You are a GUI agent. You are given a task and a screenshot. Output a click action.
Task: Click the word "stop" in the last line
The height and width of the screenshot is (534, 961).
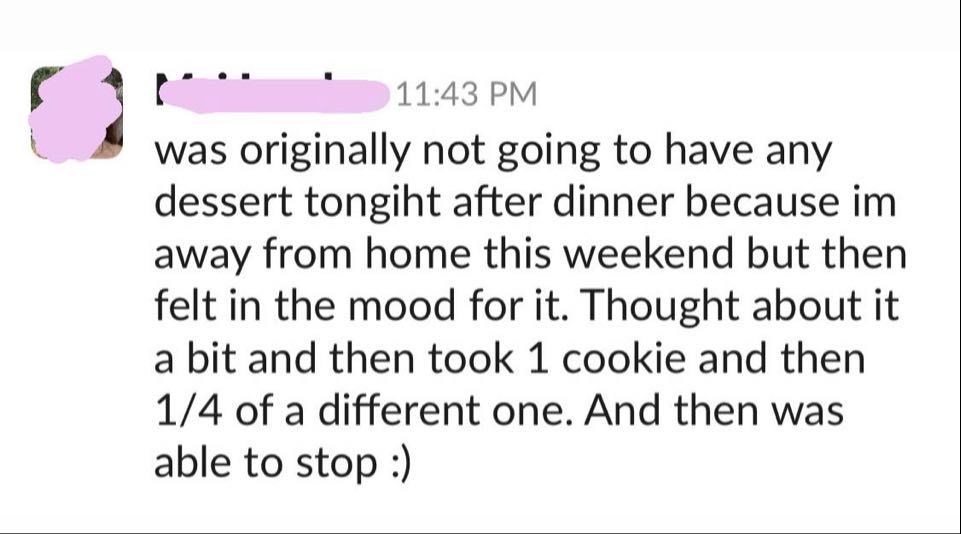(324, 465)
